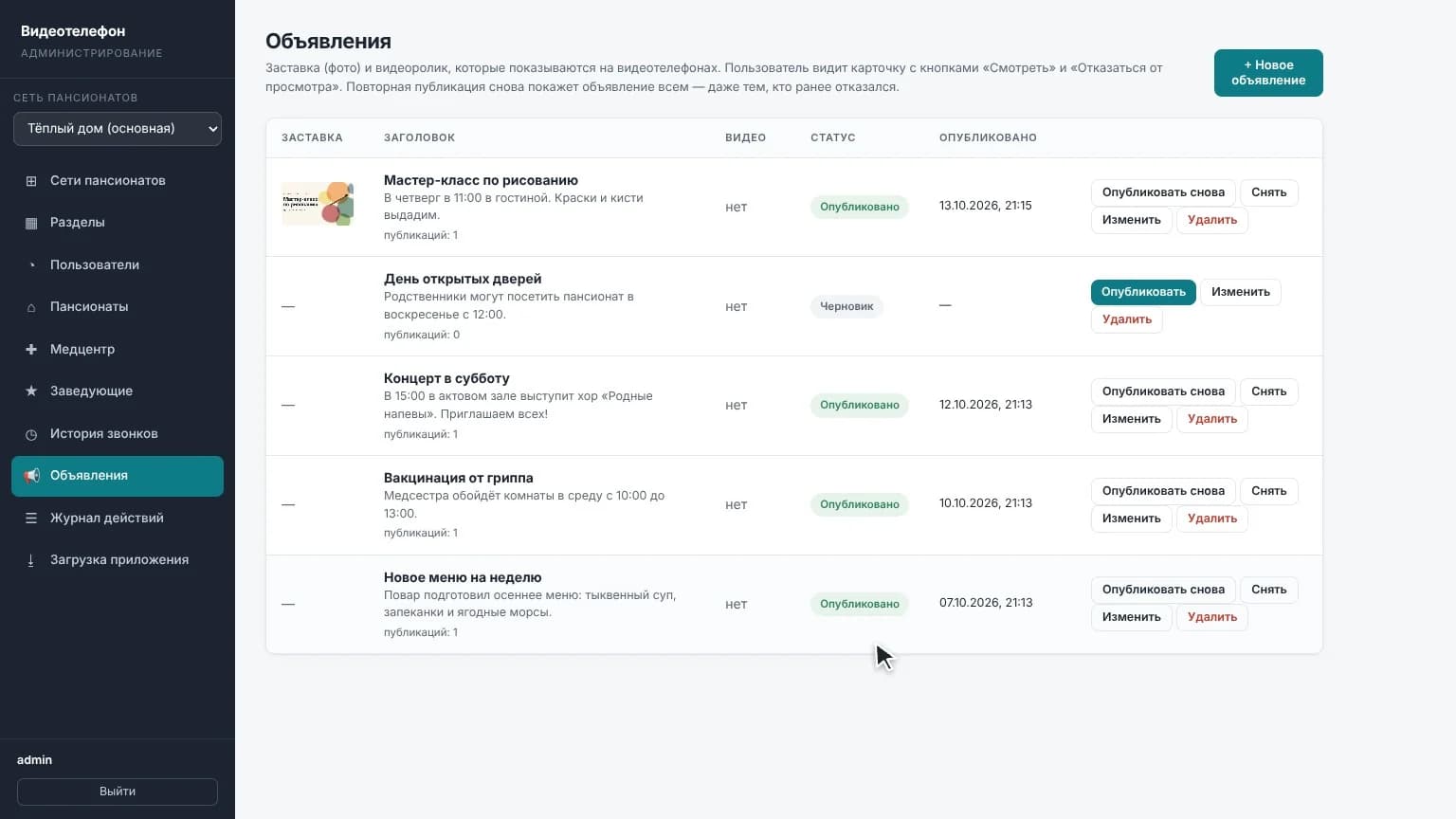Click the date 07.10.2026, 21:13

point(986,603)
